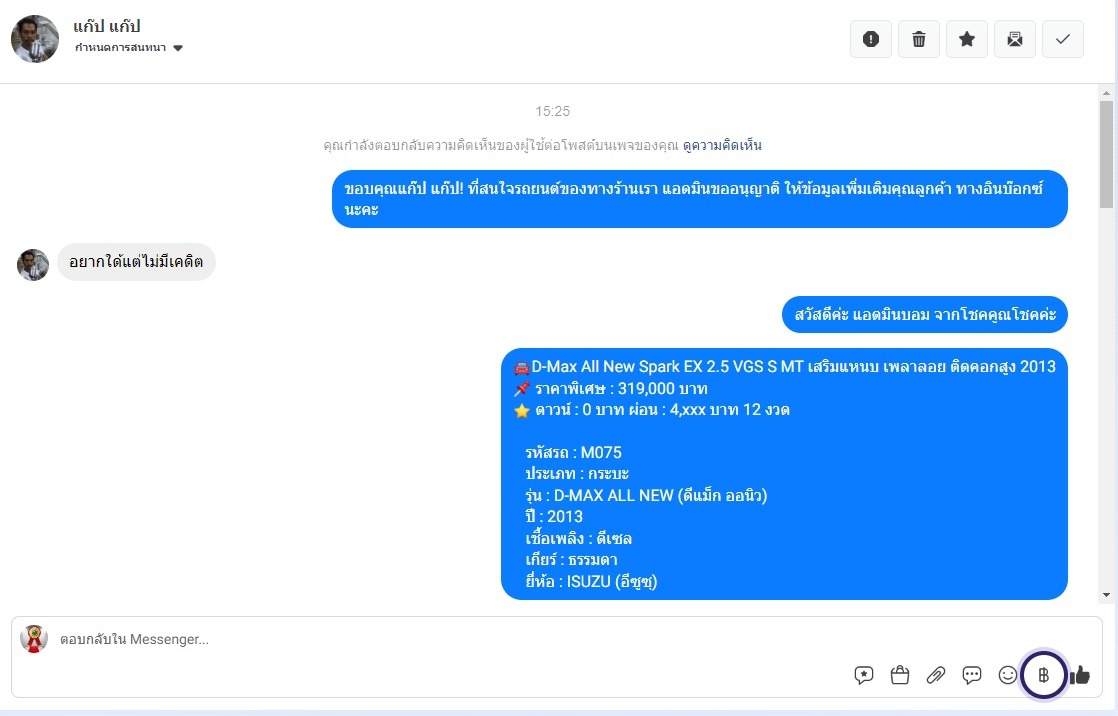Open the customer's profile picture in header
Viewport: 1118px width, 716px height.
coord(35,39)
